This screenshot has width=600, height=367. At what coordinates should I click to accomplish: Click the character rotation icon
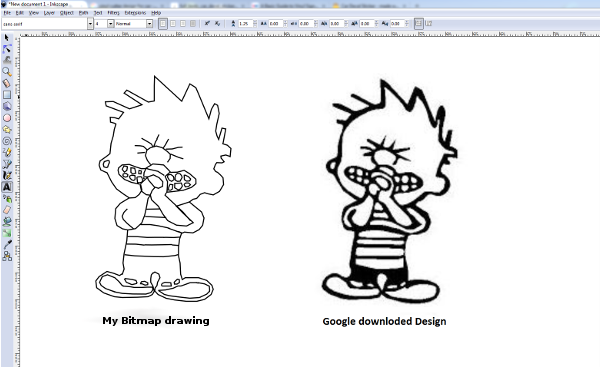(x=385, y=23)
